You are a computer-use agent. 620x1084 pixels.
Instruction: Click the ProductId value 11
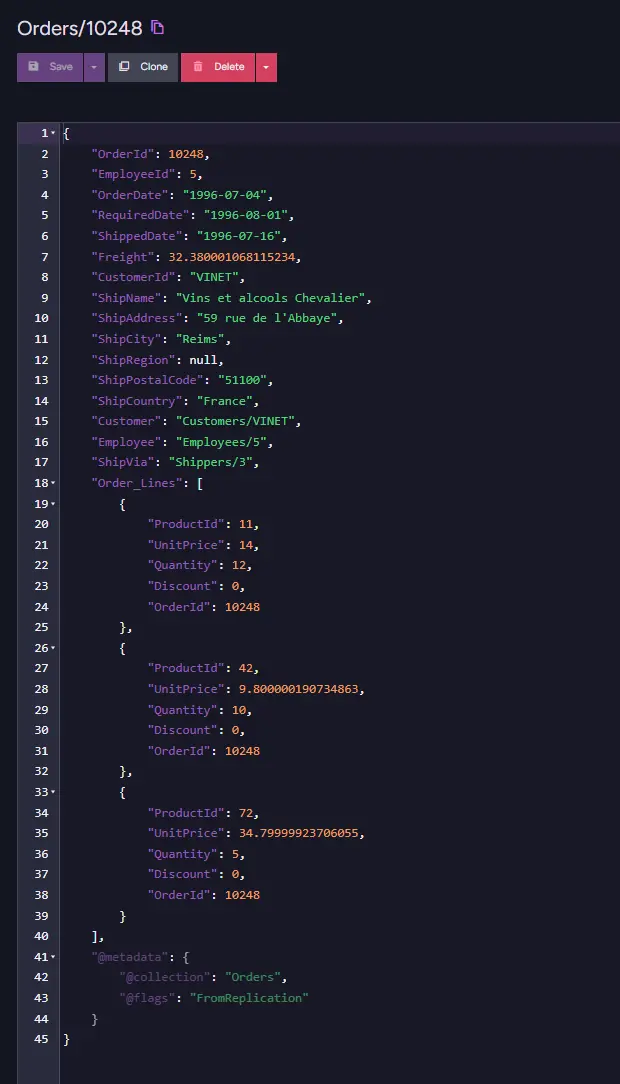pyautogui.click(x=245, y=524)
